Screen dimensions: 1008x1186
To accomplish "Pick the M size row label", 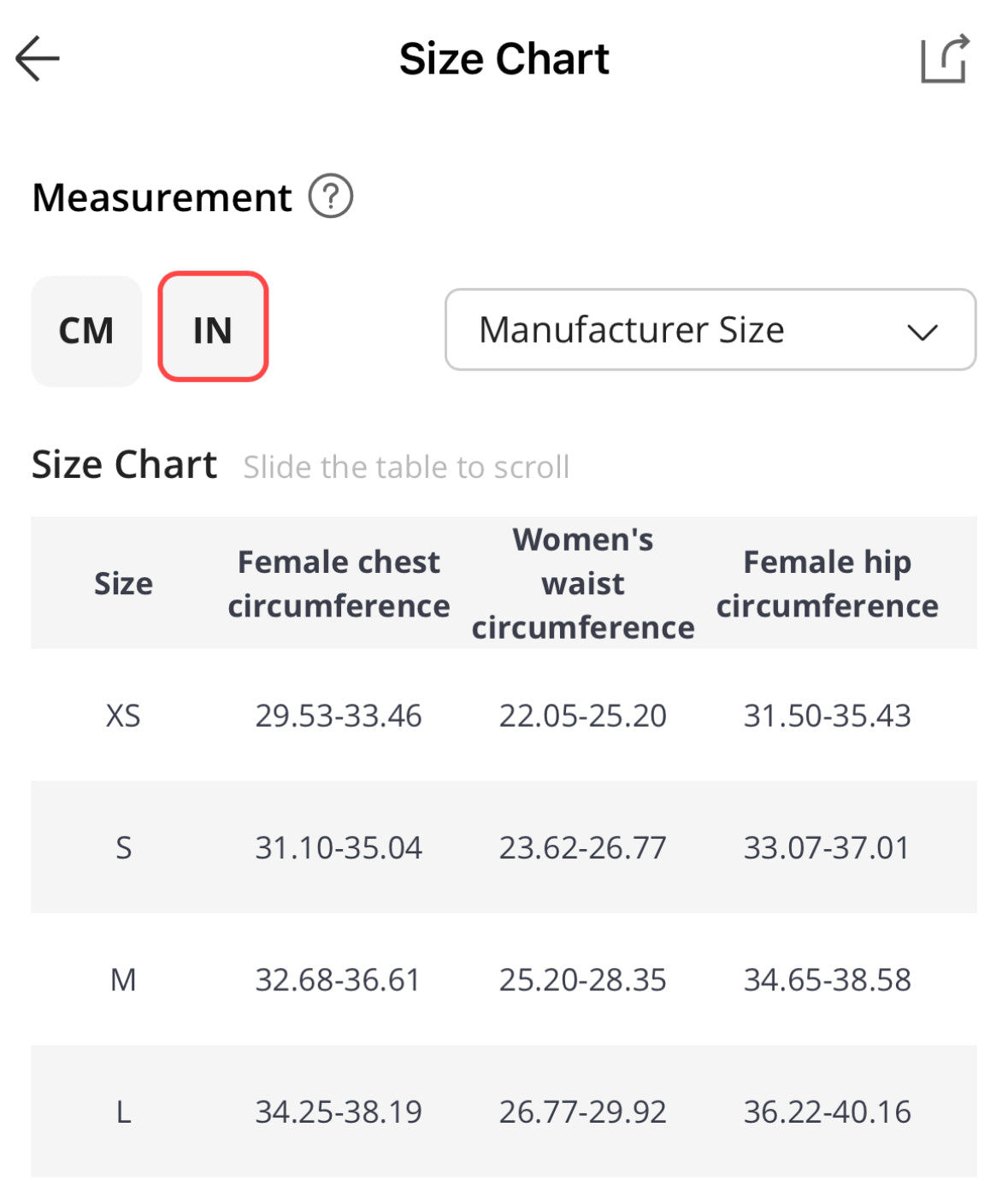I will click(x=123, y=980).
